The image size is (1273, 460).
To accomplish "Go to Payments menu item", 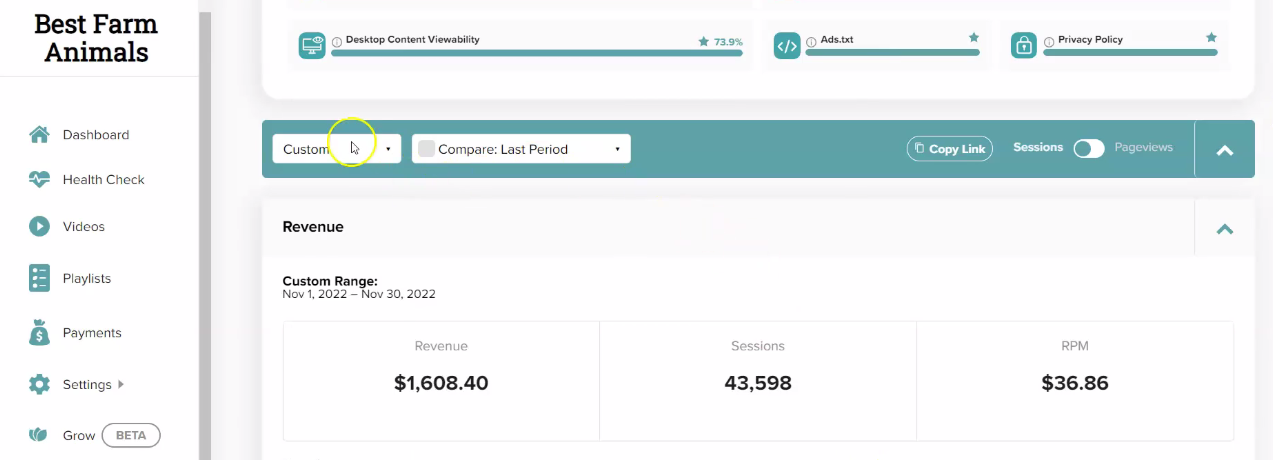I will point(92,333).
